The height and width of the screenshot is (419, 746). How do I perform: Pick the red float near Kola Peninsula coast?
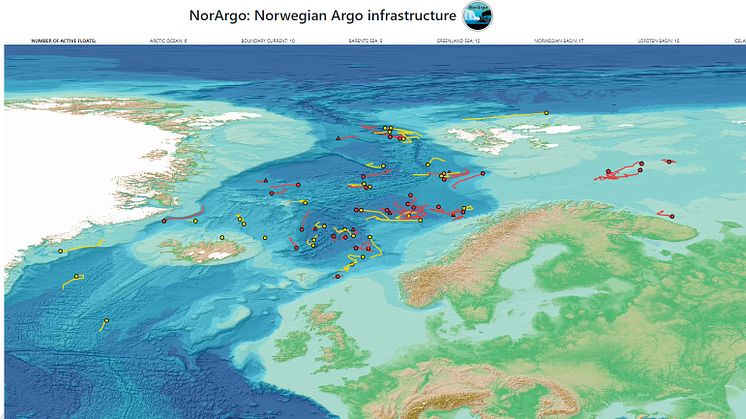click(672, 216)
